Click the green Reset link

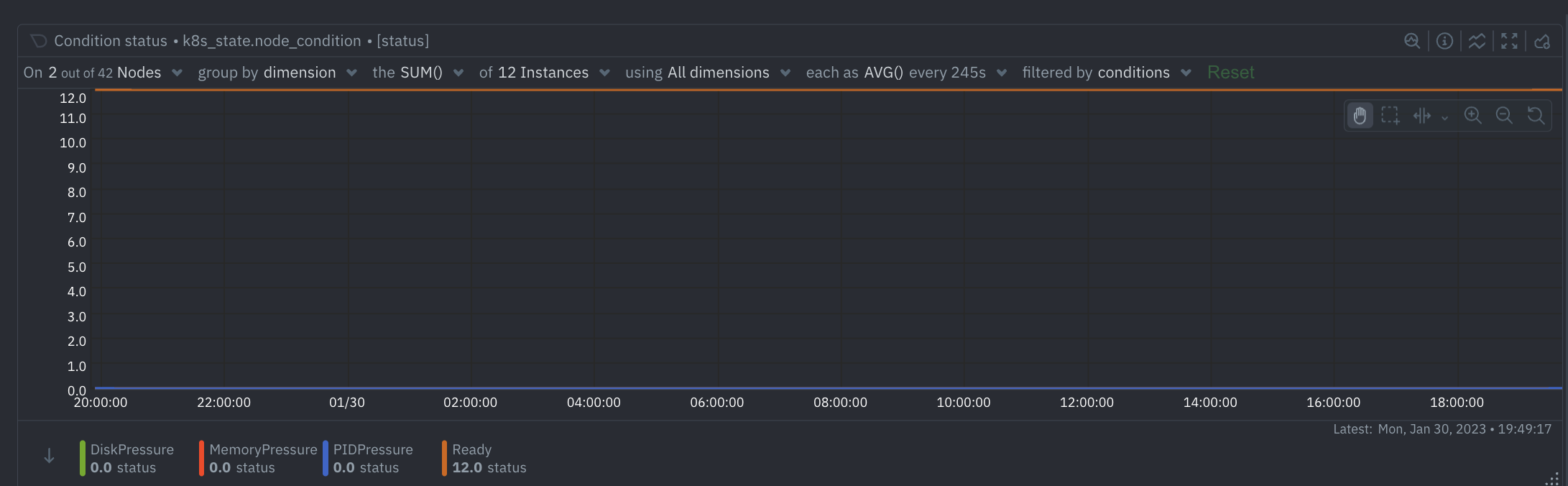[x=1230, y=73]
